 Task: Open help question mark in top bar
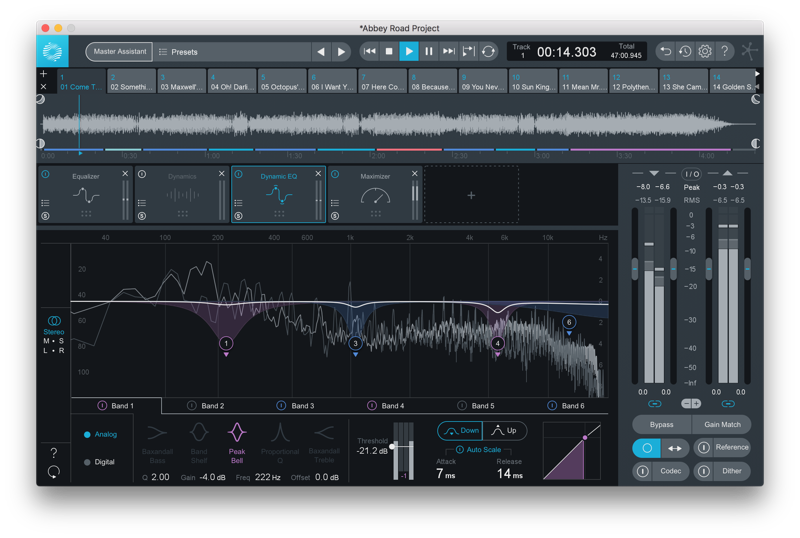tap(724, 51)
